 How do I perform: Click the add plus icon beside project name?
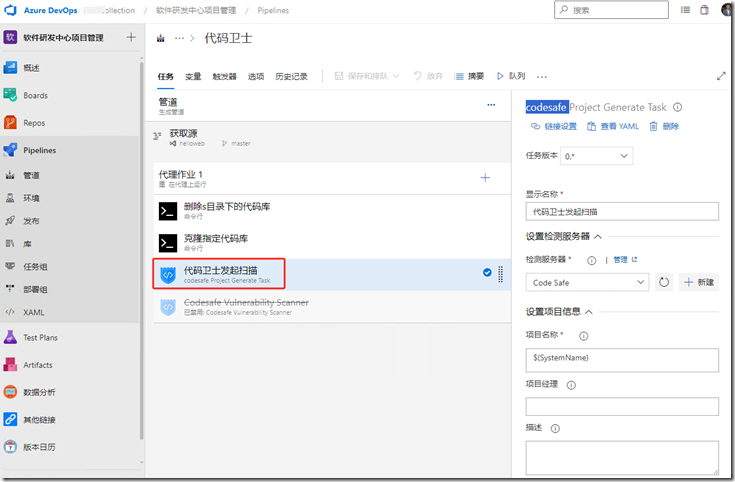[131, 38]
